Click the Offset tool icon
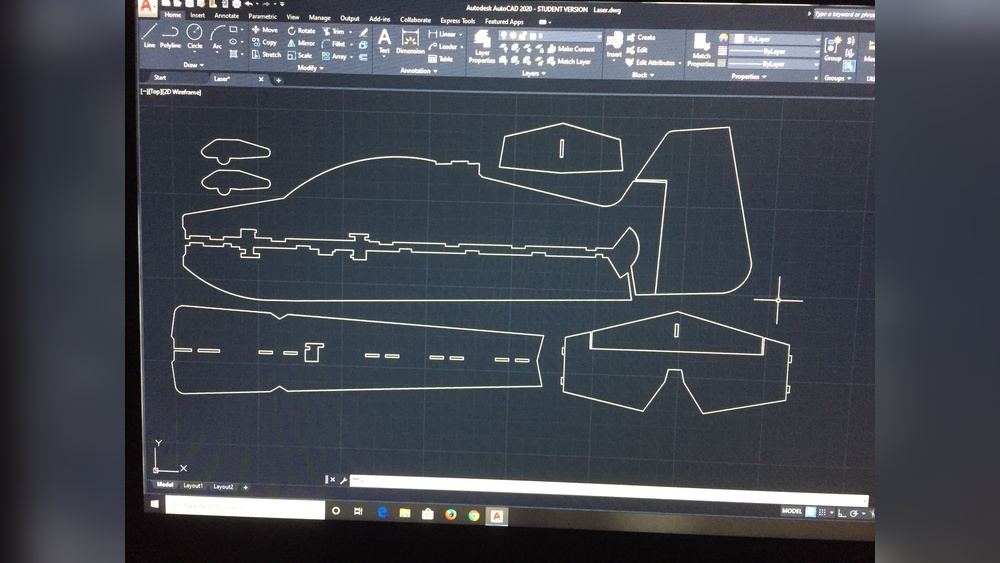The width and height of the screenshot is (1000, 563). pos(364,57)
